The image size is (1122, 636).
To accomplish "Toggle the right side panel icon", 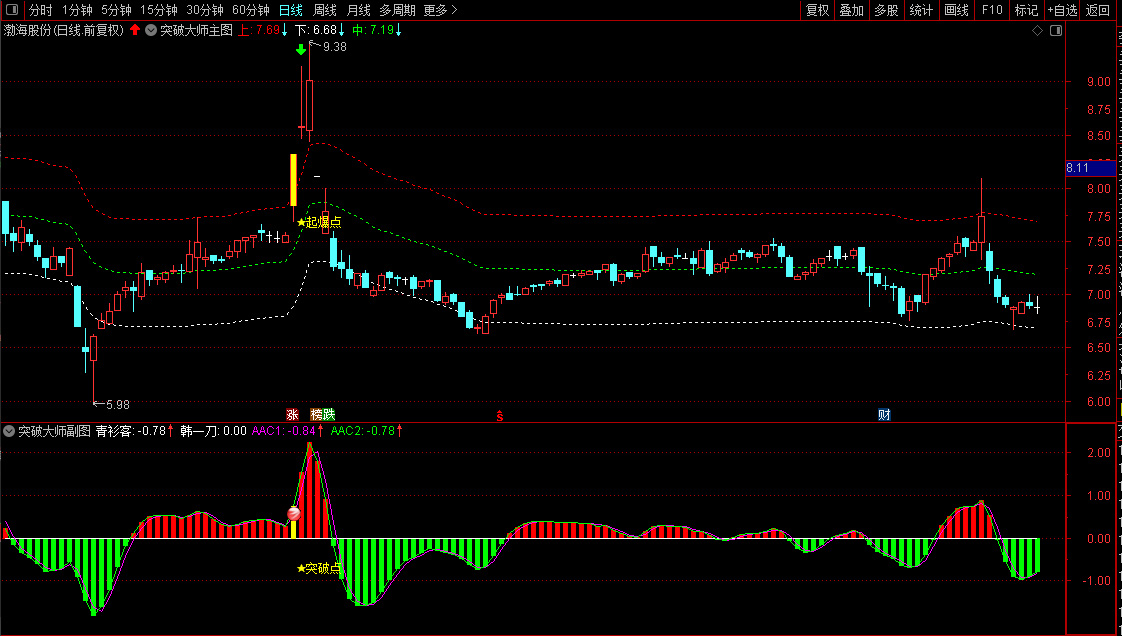I will click(x=1055, y=31).
